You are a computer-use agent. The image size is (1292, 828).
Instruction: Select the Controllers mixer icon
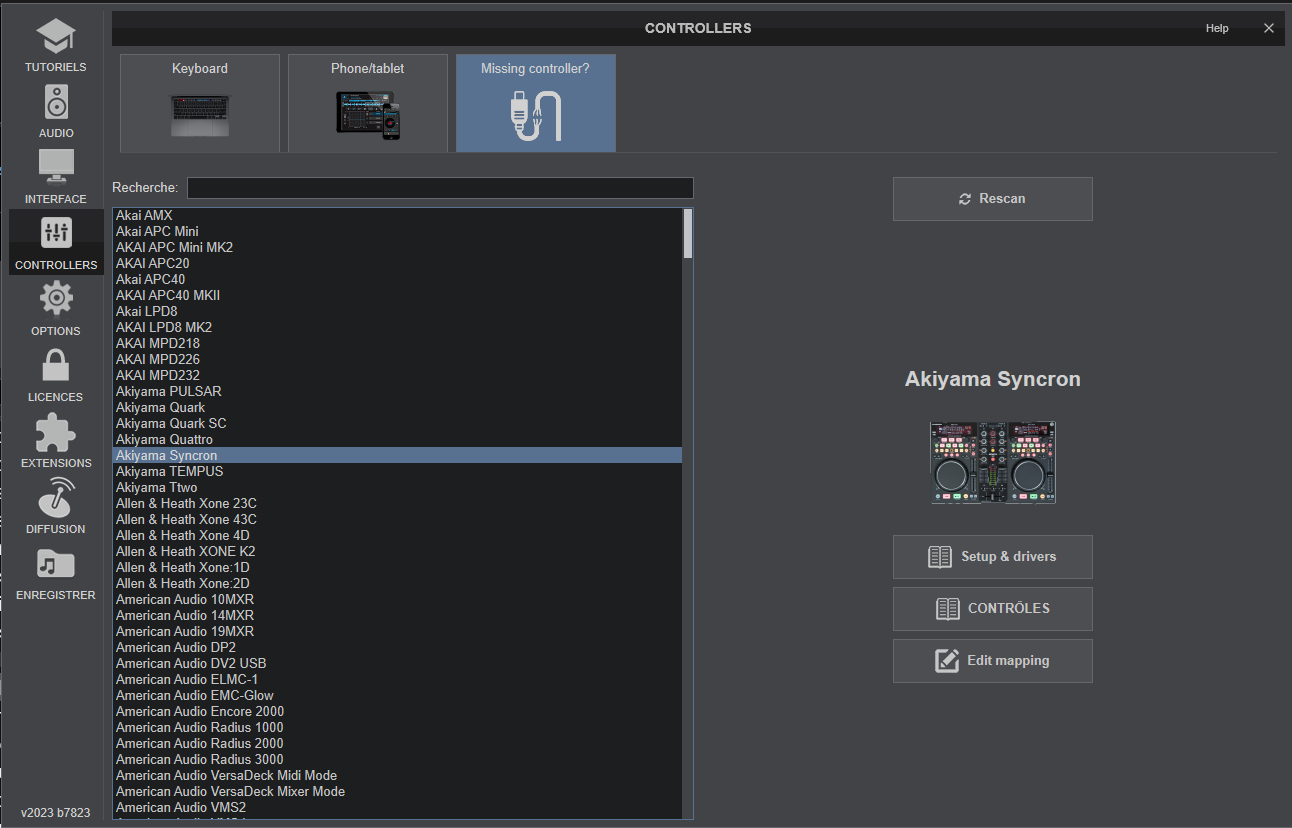(56, 233)
